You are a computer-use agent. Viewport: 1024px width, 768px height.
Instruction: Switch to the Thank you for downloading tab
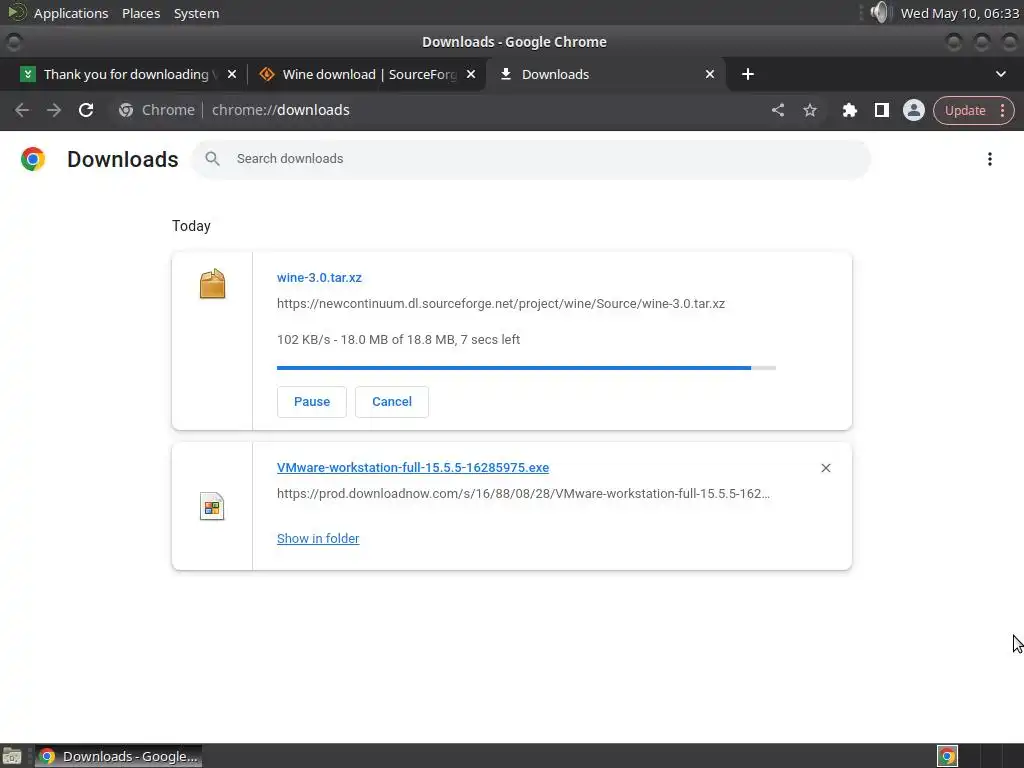pyautogui.click(x=126, y=74)
